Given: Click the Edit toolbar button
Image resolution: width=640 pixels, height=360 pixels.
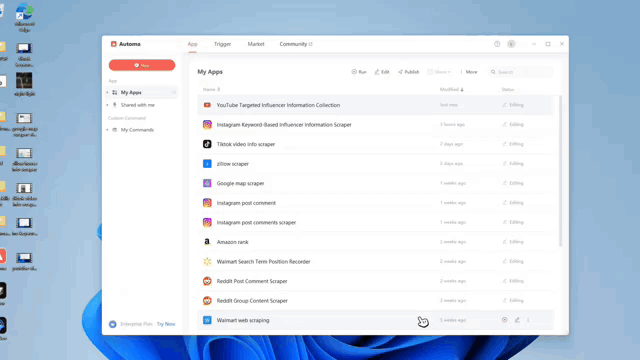Looking at the screenshot, I should click(x=382, y=72).
